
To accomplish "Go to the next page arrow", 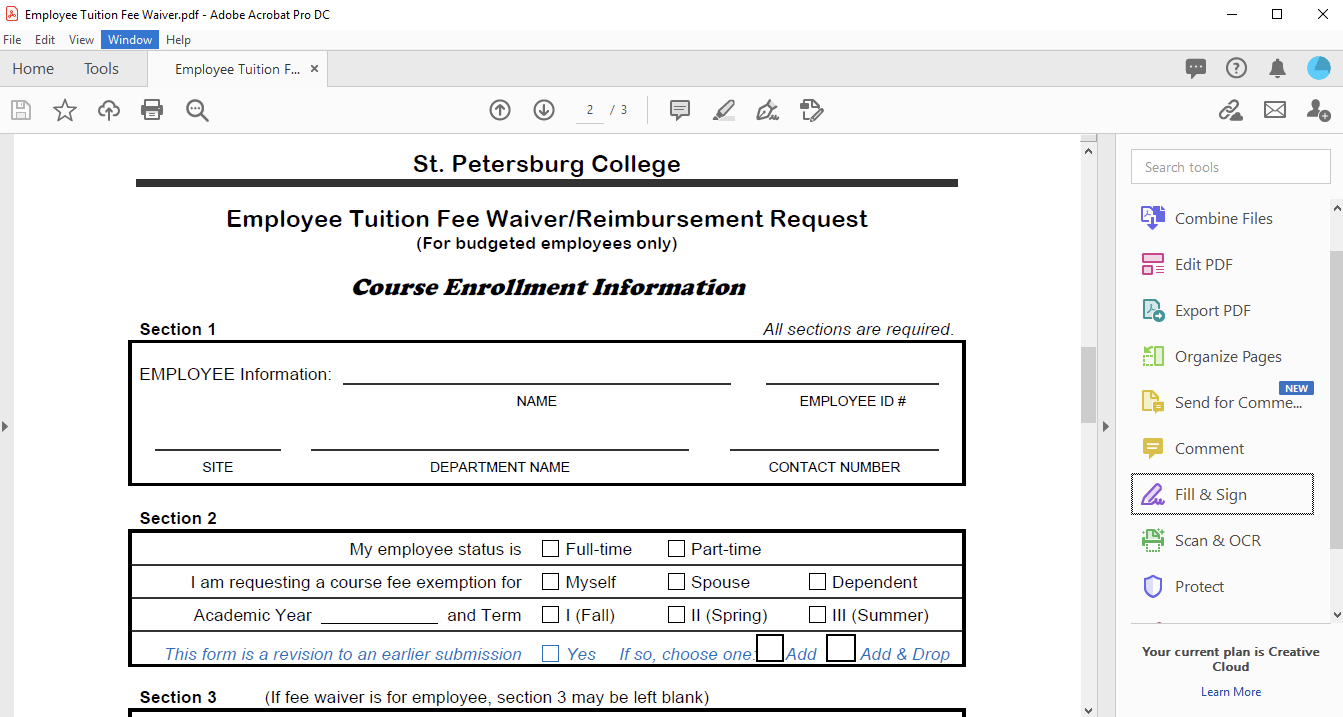I will pos(544,110).
